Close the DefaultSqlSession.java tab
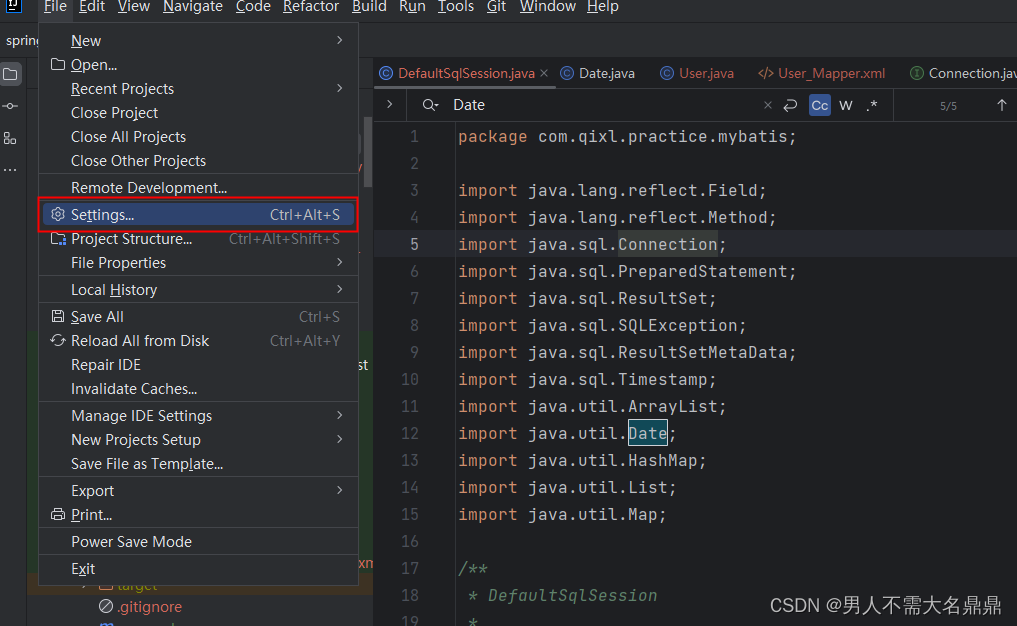This screenshot has width=1017, height=626. (544, 73)
